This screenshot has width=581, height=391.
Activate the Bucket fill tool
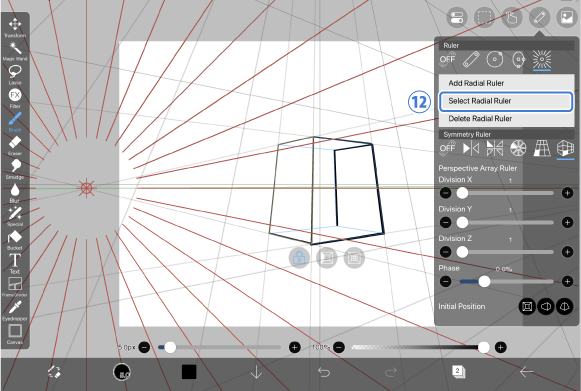[15, 240]
